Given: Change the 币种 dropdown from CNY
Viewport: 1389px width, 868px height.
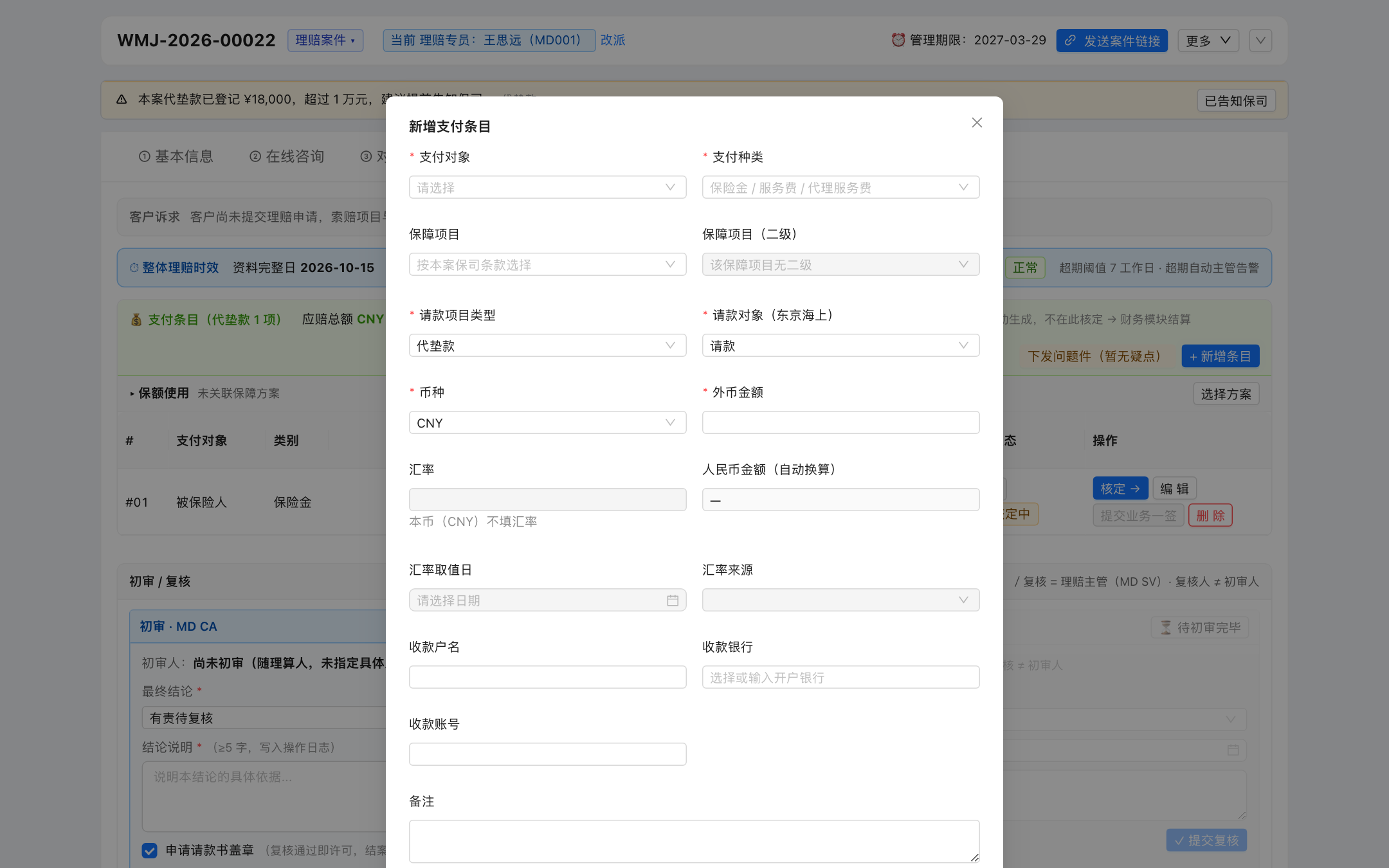Looking at the screenshot, I should [548, 422].
